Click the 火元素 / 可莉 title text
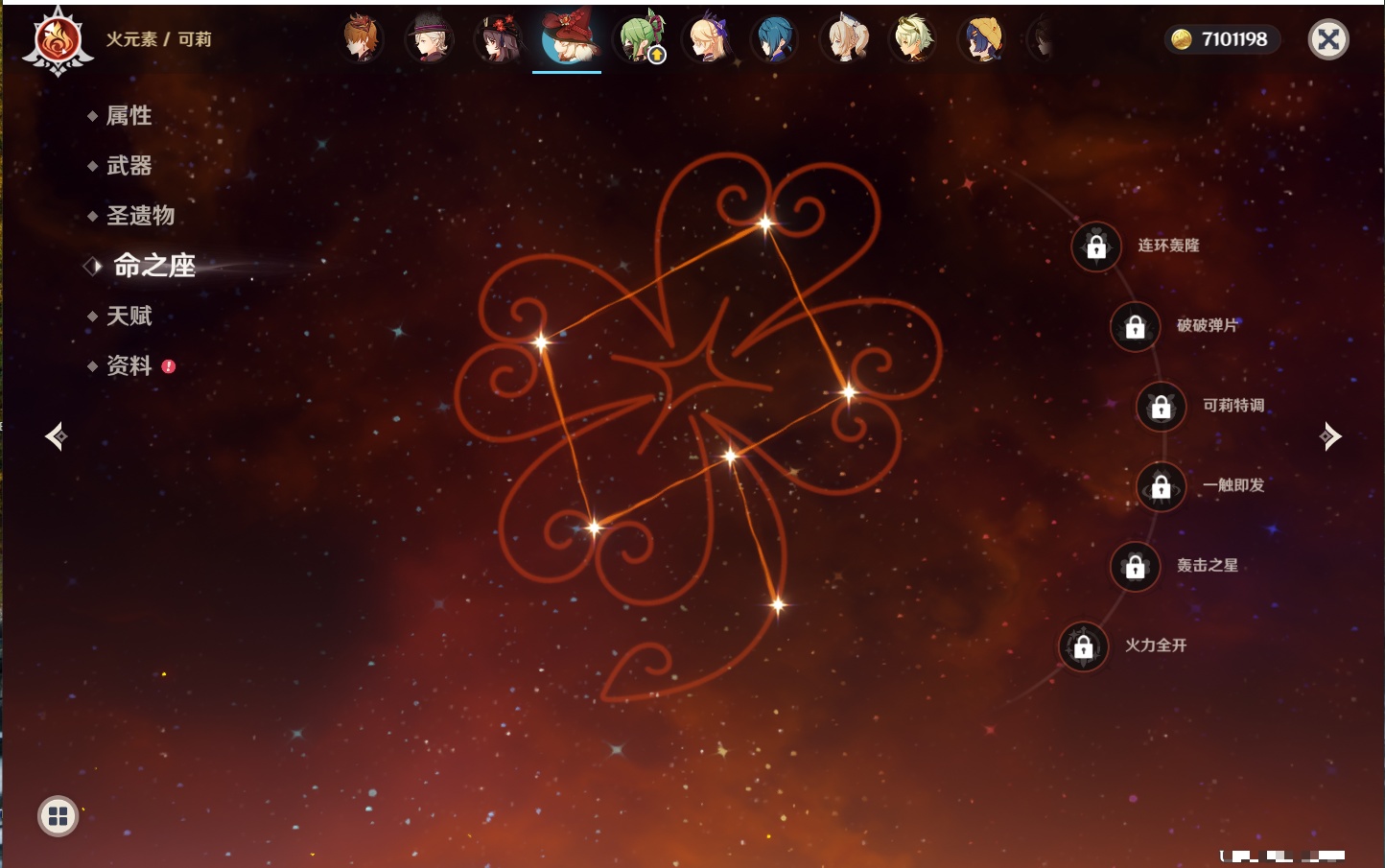The width and height of the screenshot is (1385, 868). coord(158,39)
